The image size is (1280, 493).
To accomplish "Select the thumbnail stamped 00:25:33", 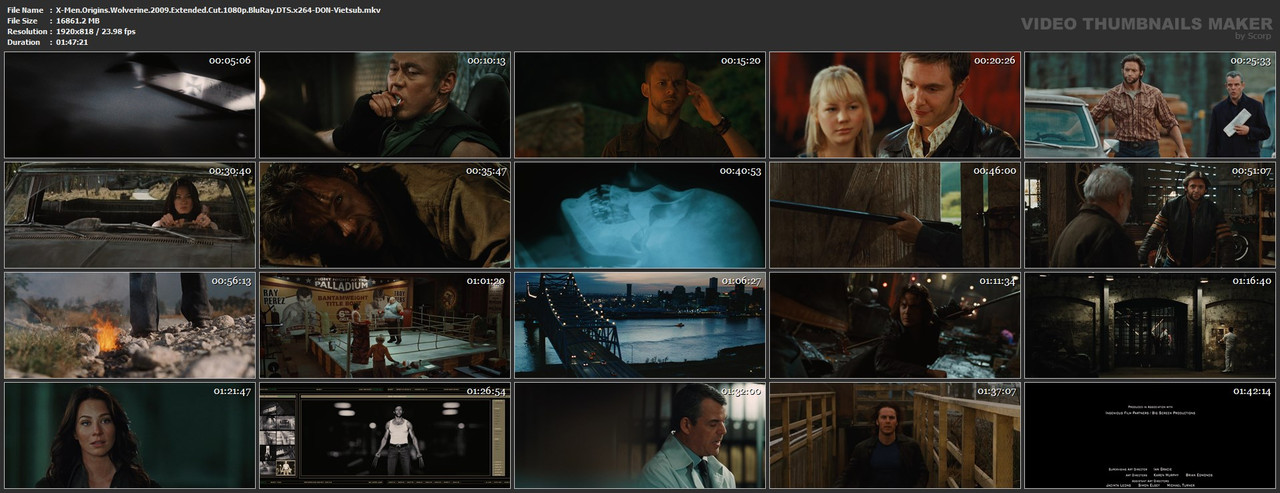I will coord(1150,105).
